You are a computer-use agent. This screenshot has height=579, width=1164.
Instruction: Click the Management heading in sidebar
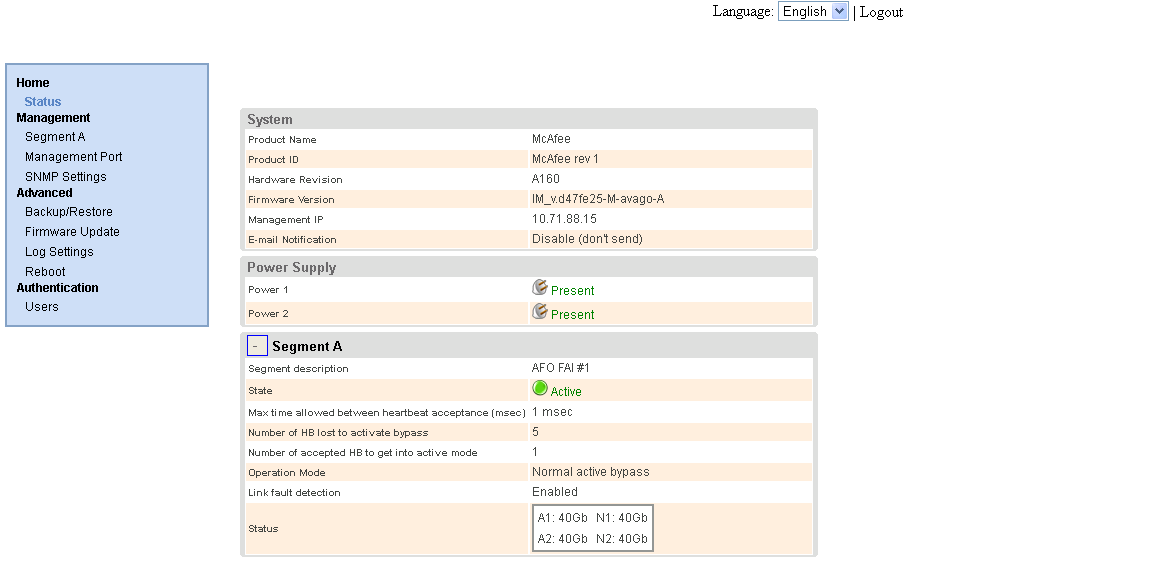(x=53, y=117)
